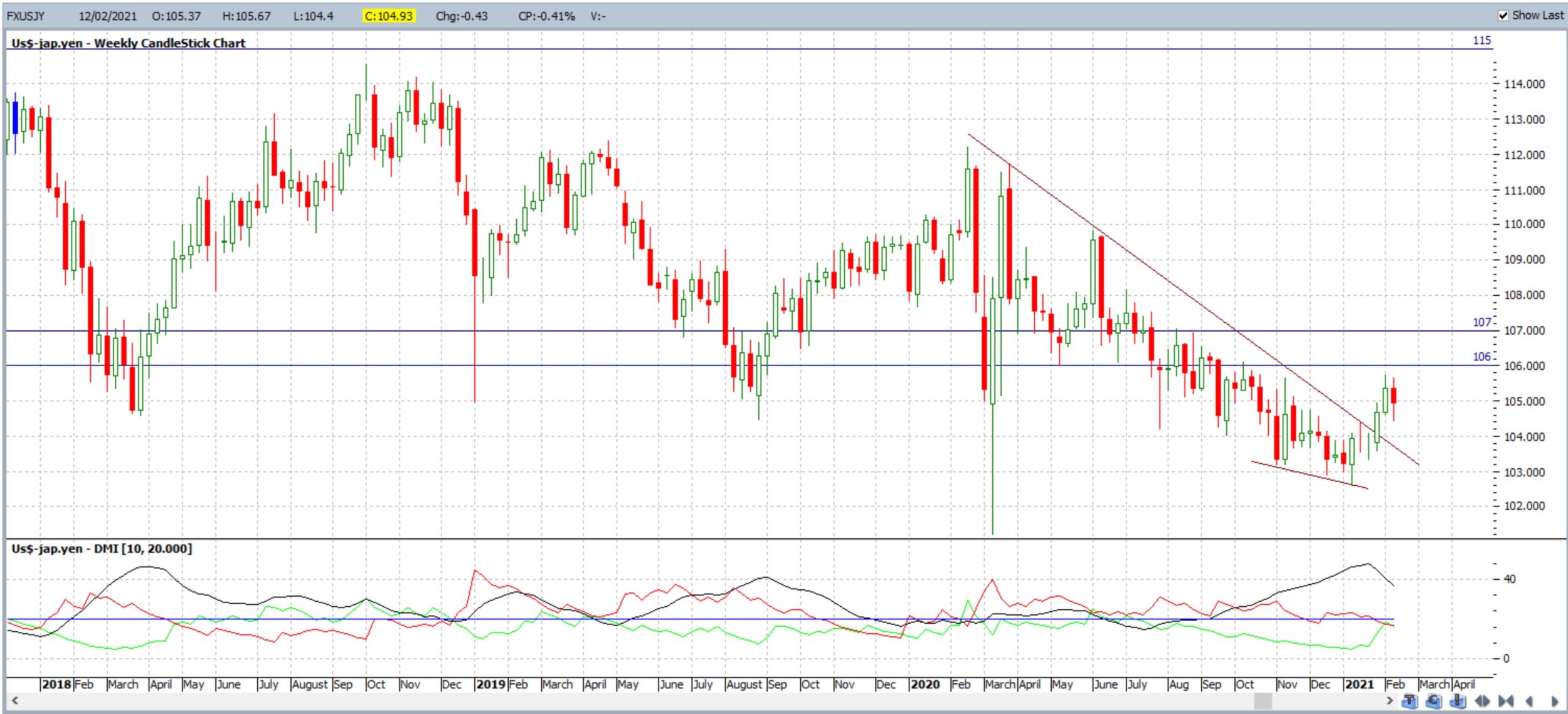Click the 114.000 price axis label
Image resolution: width=1568 pixels, height=714 pixels.
point(1525,84)
